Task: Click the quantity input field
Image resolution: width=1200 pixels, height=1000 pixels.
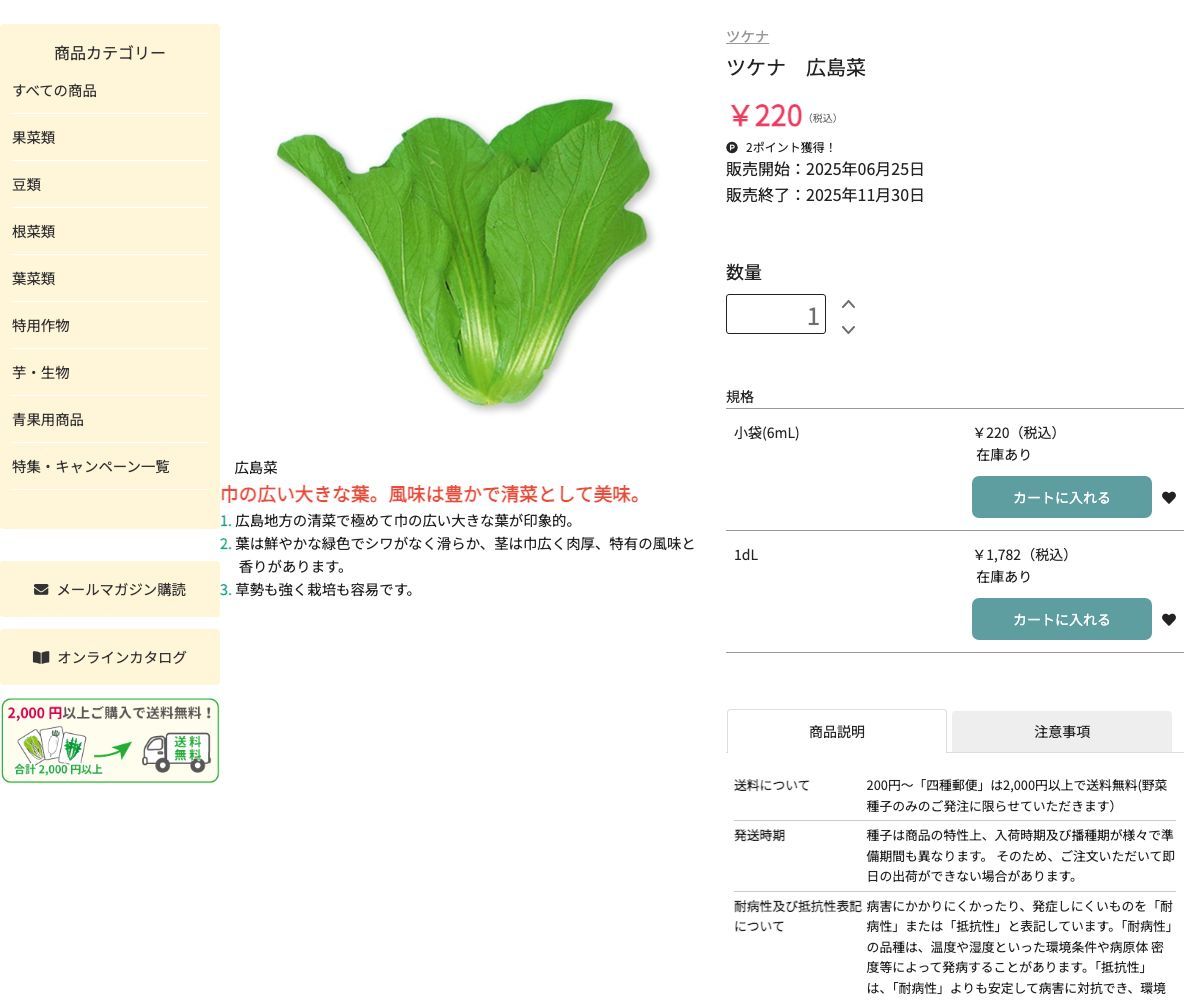Action: pyautogui.click(x=775, y=314)
